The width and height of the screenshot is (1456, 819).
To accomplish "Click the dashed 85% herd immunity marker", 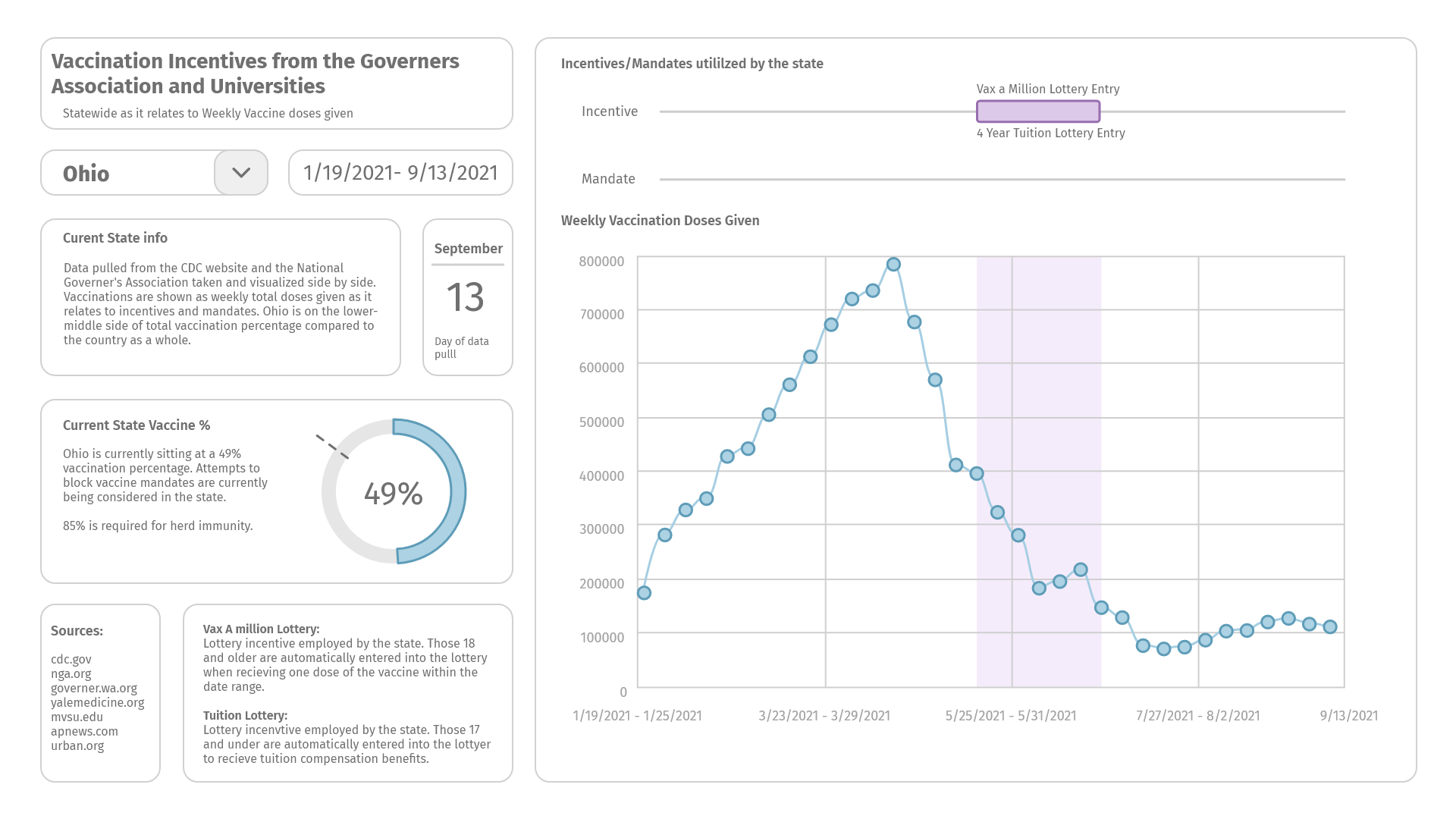I will 332,447.
